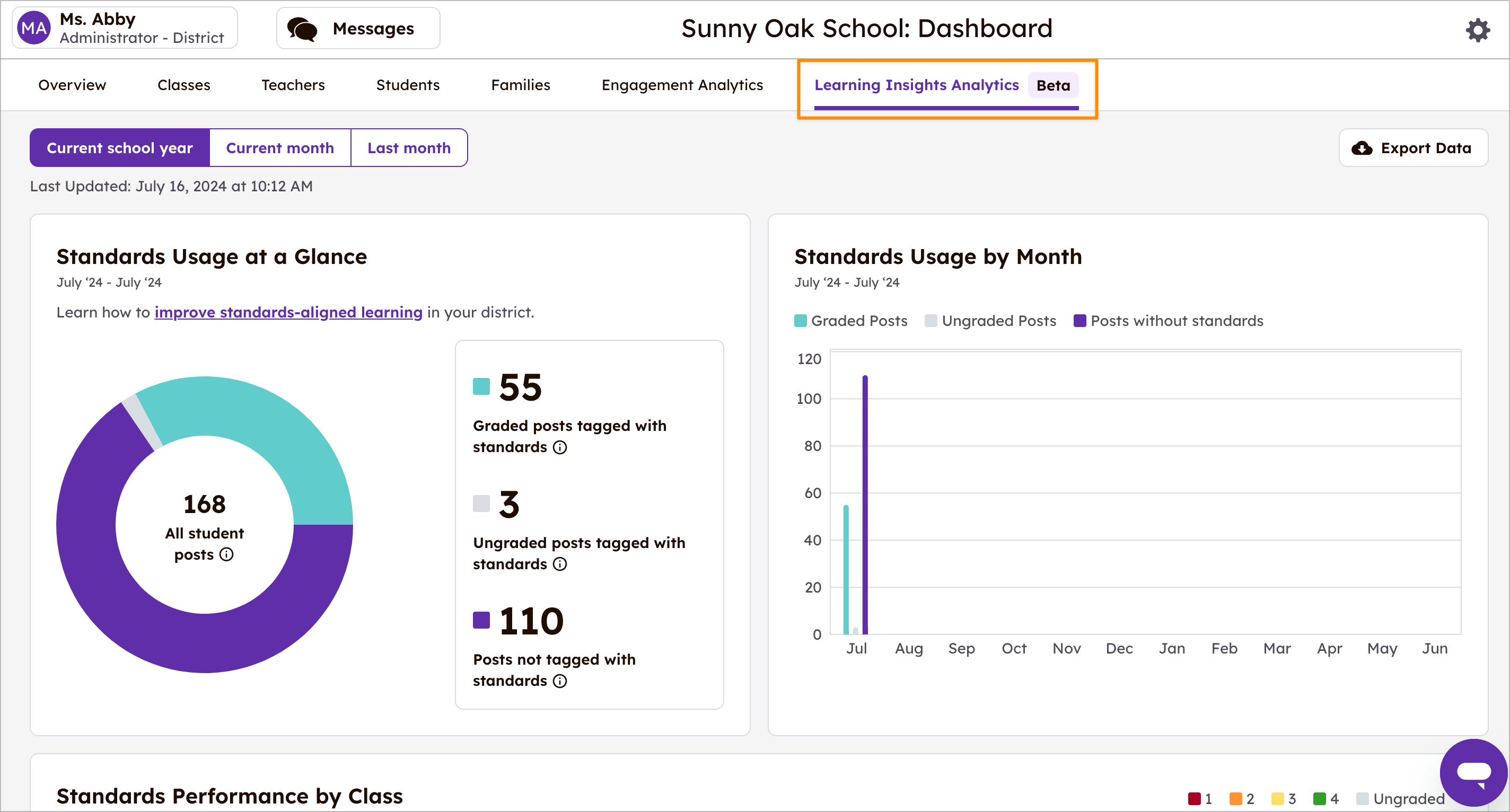The image size is (1510, 812).
Task: Go to the Teachers tab
Action: [293, 85]
